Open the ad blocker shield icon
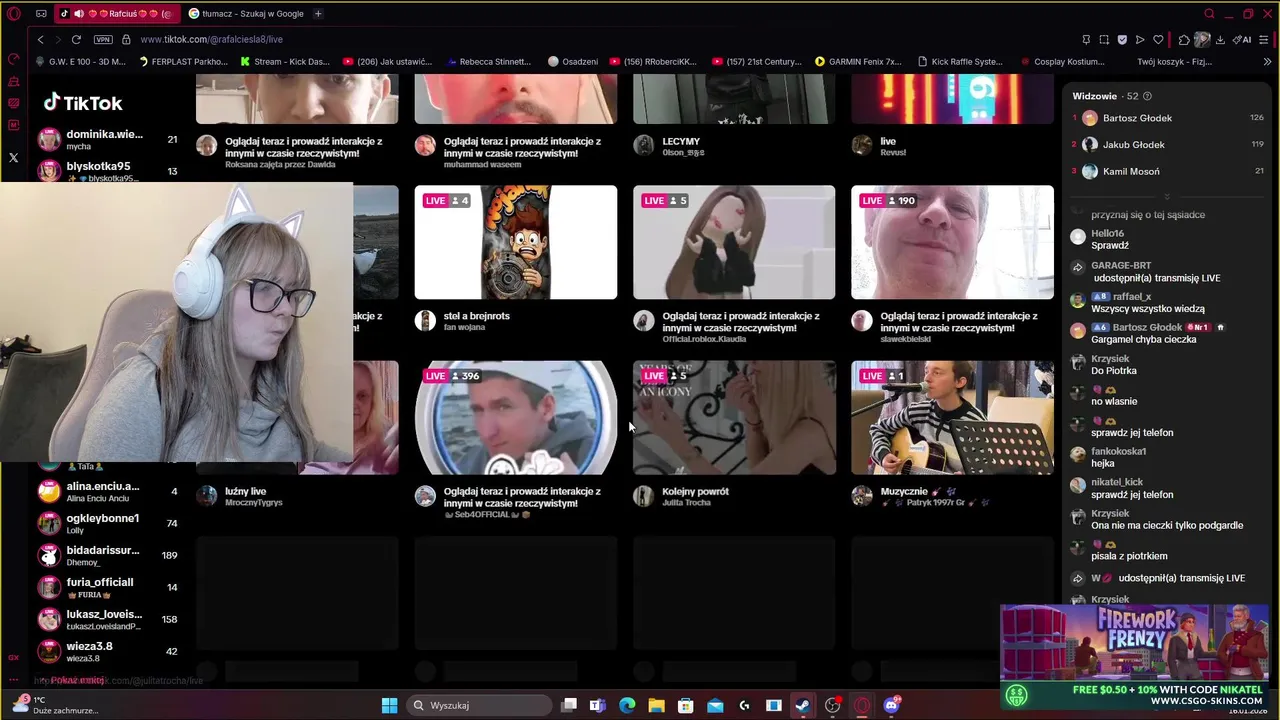1280x720 pixels. 1122,39
